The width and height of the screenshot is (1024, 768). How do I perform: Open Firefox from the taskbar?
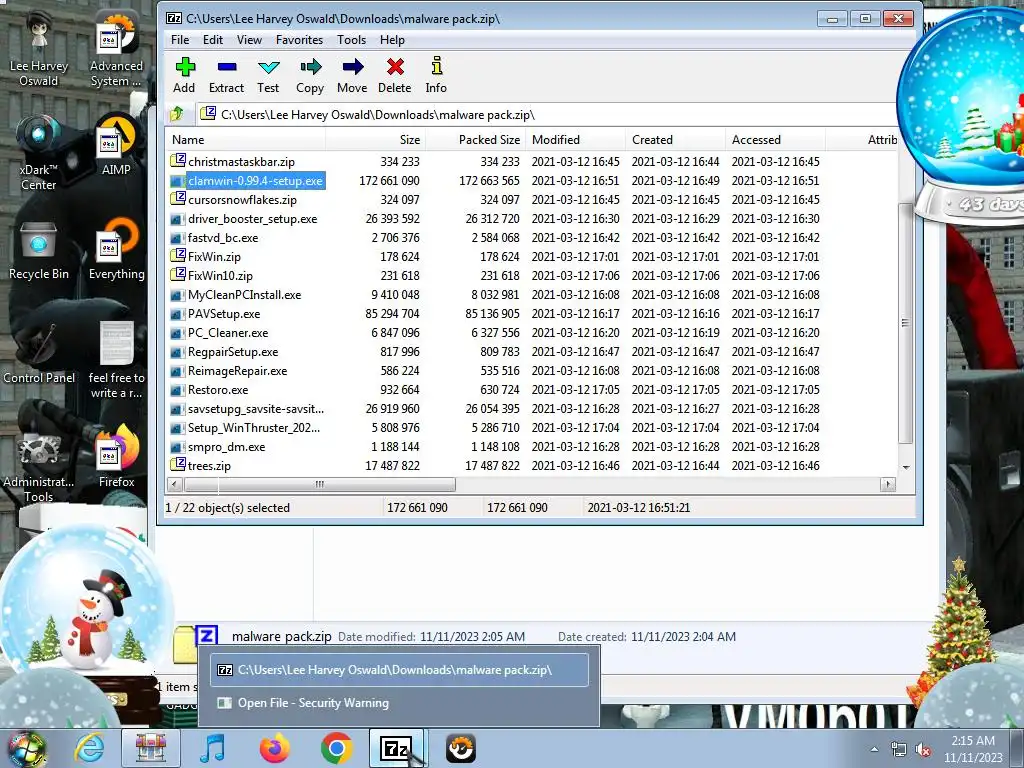(275, 748)
